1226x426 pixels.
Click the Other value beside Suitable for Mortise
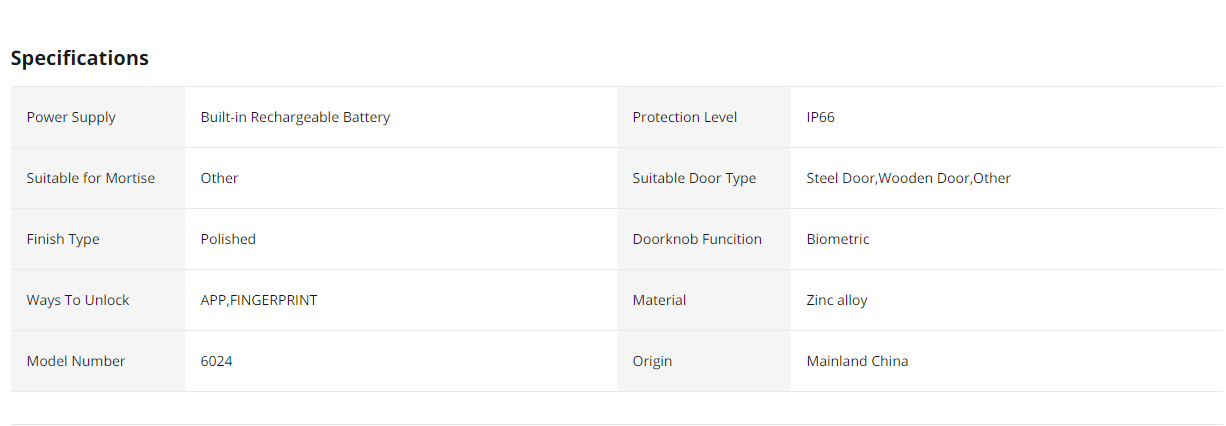pos(219,178)
